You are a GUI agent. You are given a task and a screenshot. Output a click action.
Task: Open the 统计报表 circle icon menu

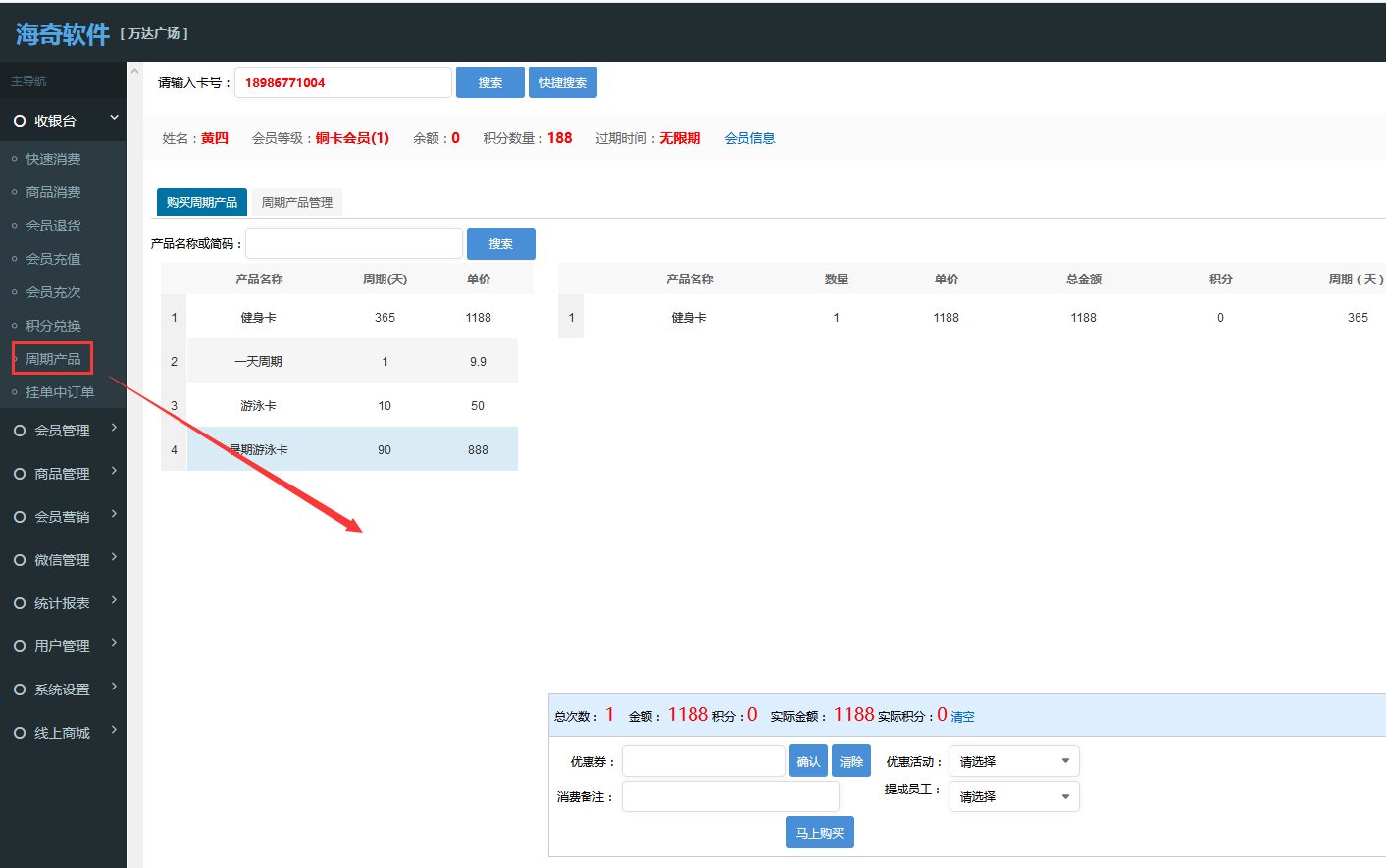[x=20, y=603]
